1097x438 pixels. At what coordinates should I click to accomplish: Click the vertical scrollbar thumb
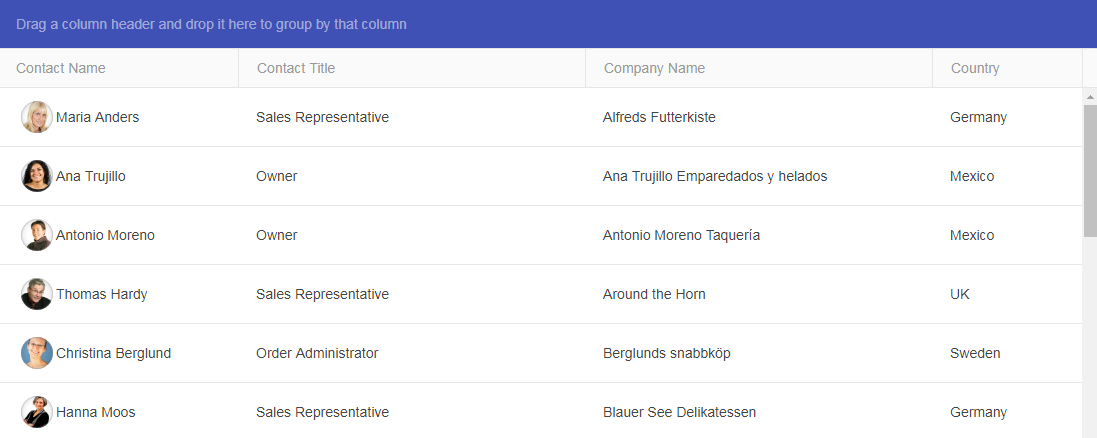pos(1090,170)
